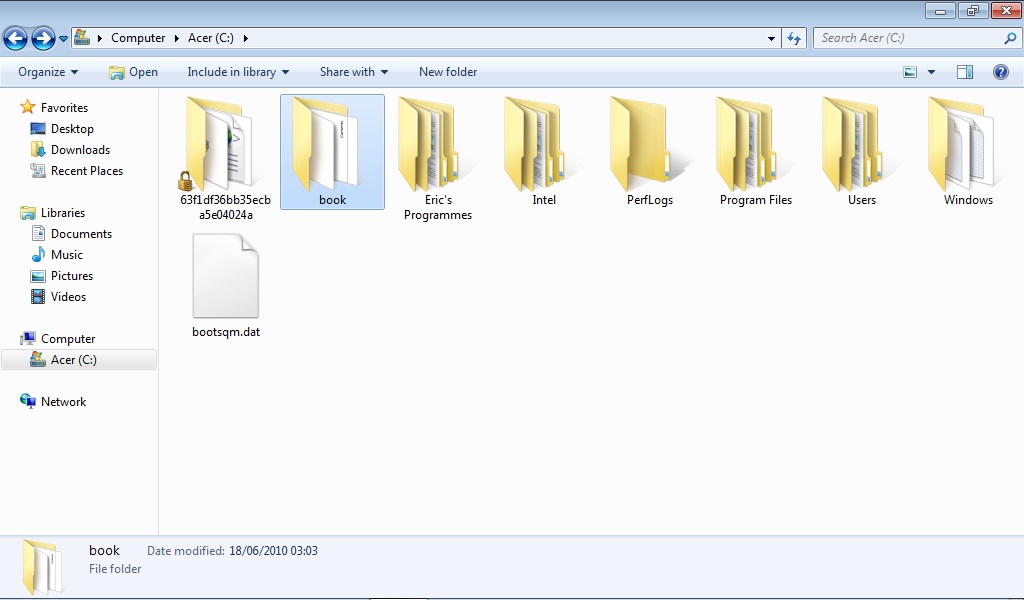
Task: Expand the change-view dropdown arrow
Action: [x=930, y=71]
